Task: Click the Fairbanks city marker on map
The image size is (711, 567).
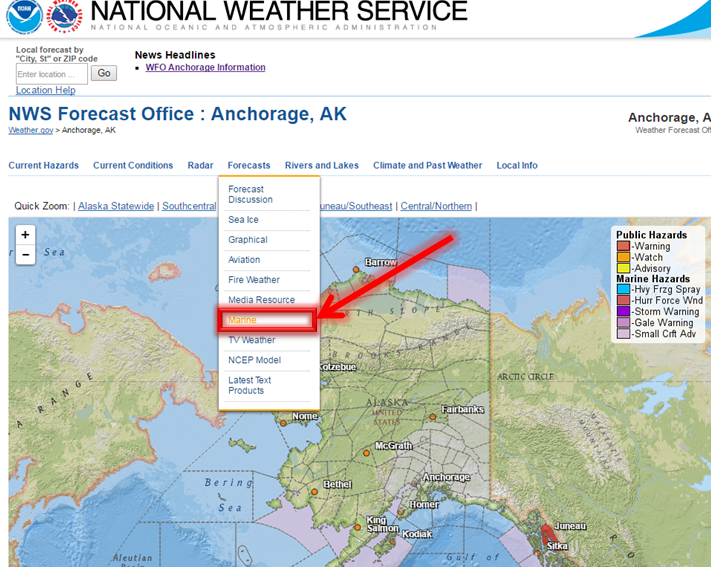Action: [x=433, y=416]
